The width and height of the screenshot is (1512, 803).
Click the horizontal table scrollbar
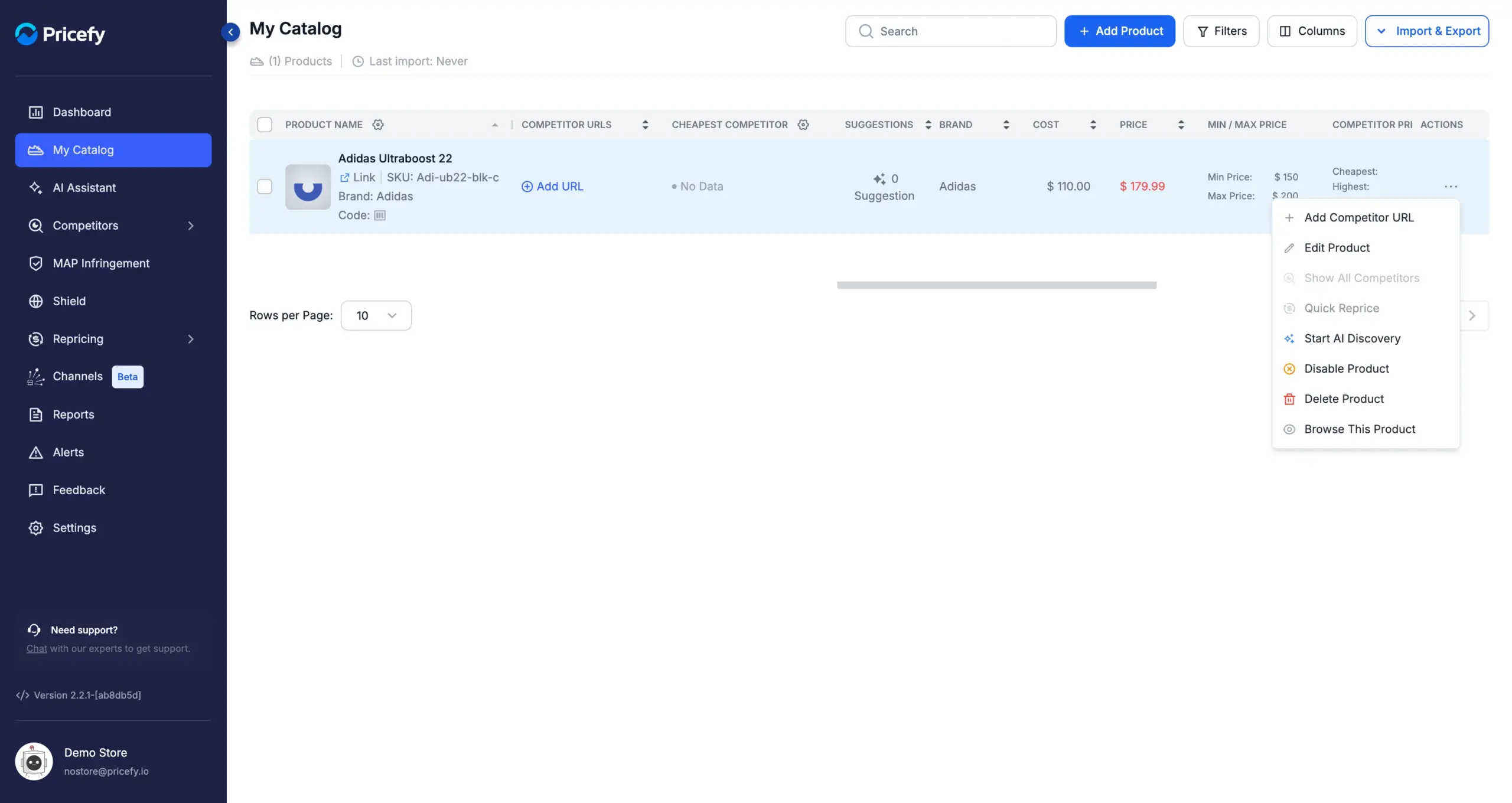point(996,285)
